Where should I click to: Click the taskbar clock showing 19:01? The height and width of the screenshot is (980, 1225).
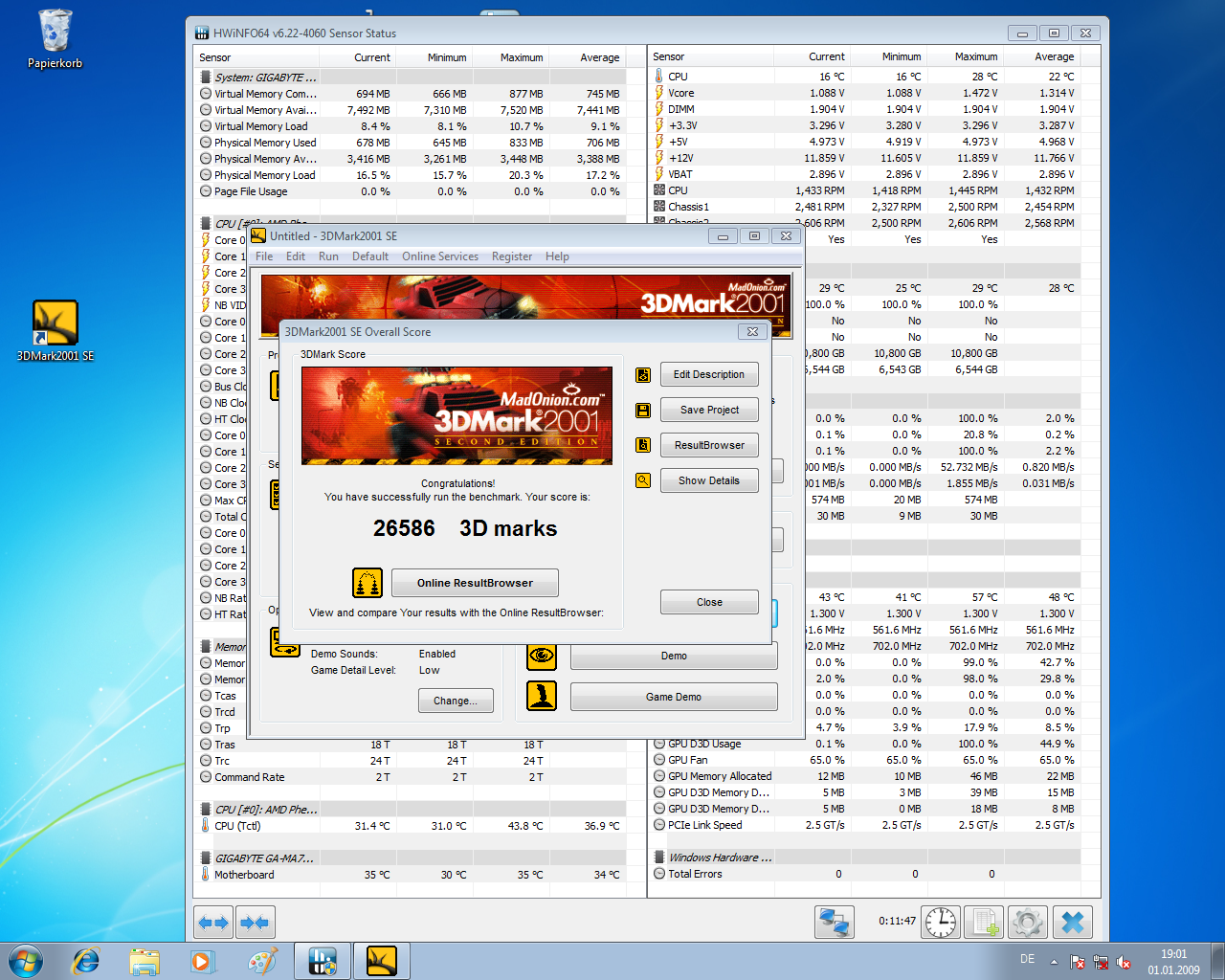[x=1174, y=962]
